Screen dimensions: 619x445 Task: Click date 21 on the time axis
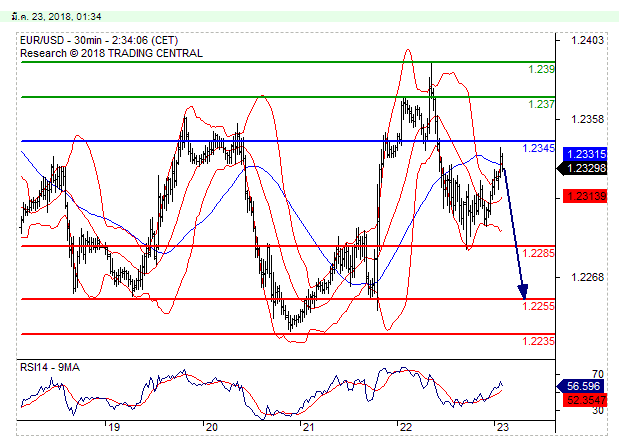click(308, 427)
